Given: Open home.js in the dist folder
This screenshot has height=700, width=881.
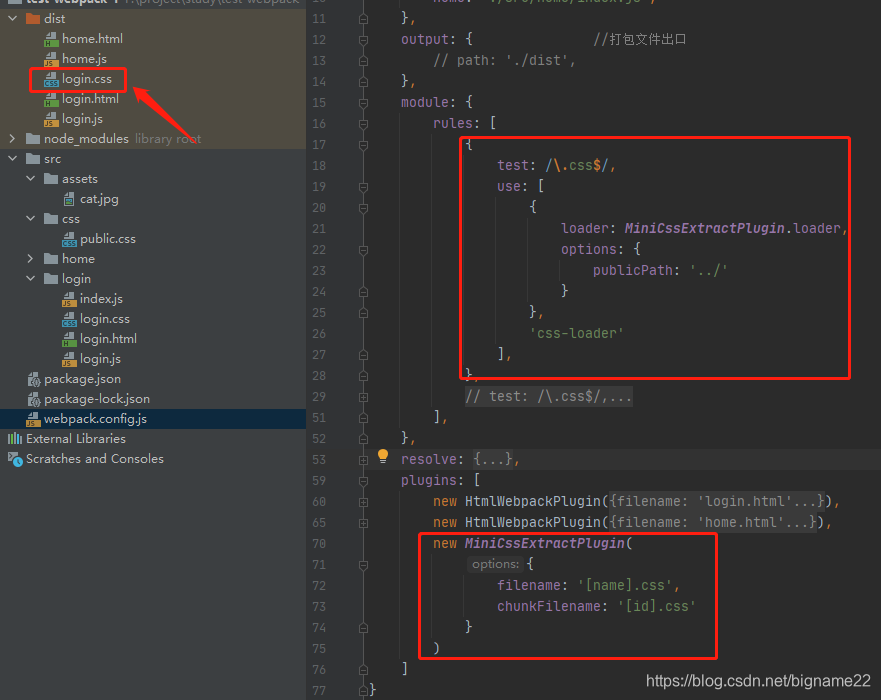Looking at the screenshot, I should coord(84,59).
